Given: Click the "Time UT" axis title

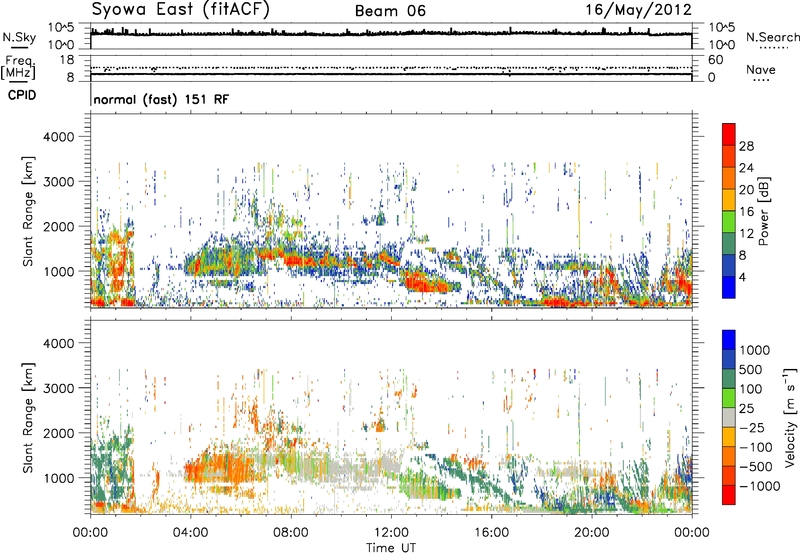Looking at the screenshot, I should [391, 547].
